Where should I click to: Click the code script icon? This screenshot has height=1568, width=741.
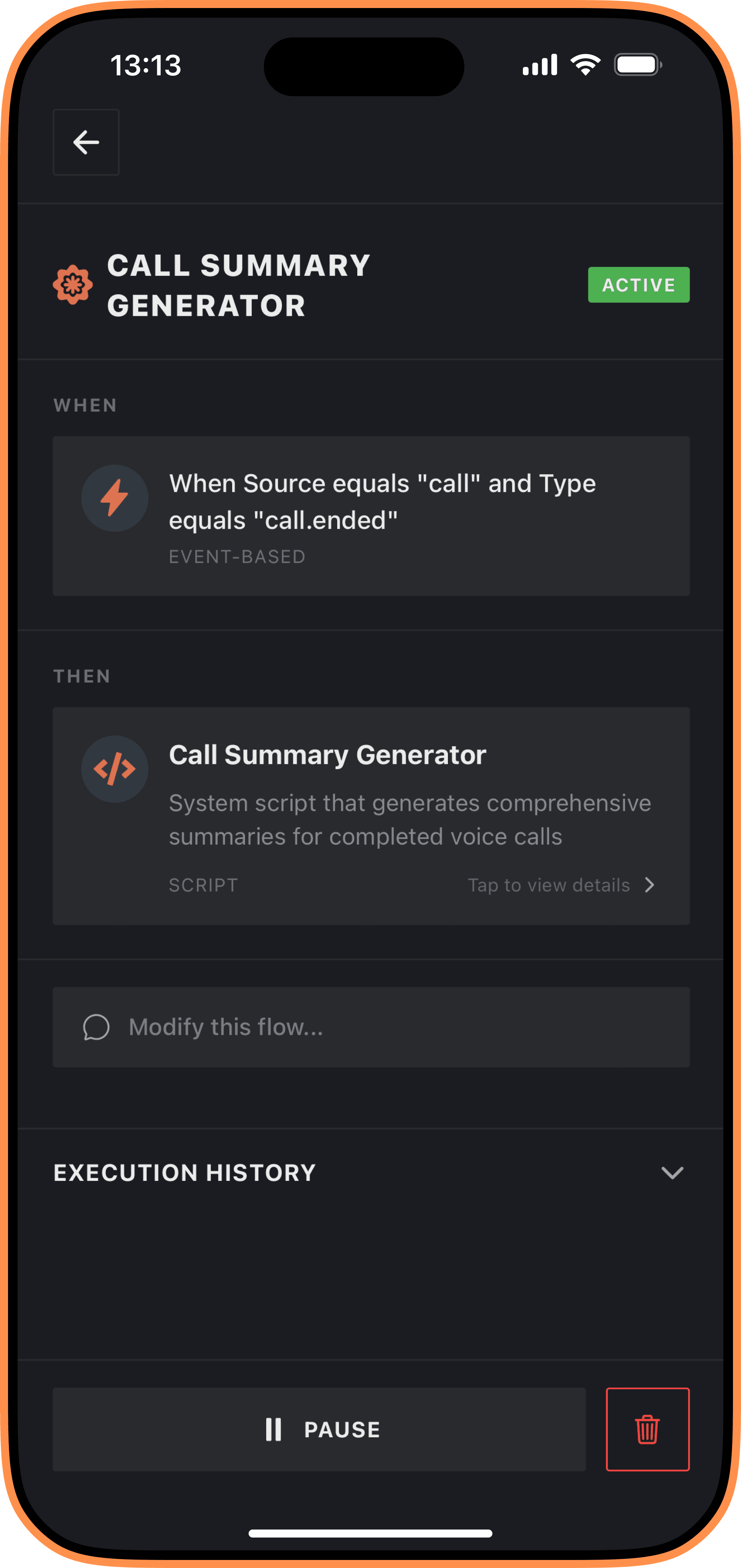(x=114, y=769)
